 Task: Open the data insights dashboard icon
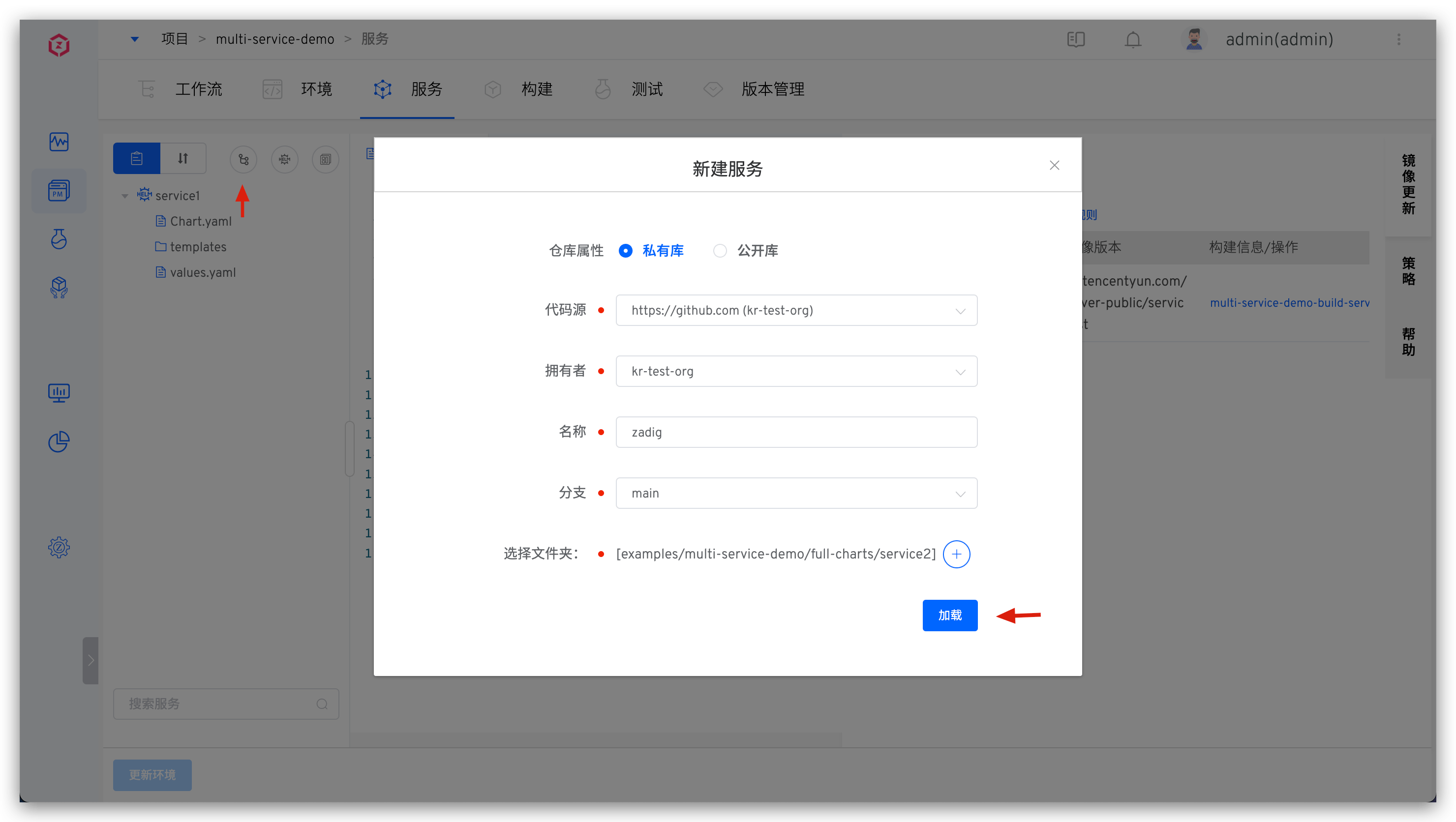point(59,441)
